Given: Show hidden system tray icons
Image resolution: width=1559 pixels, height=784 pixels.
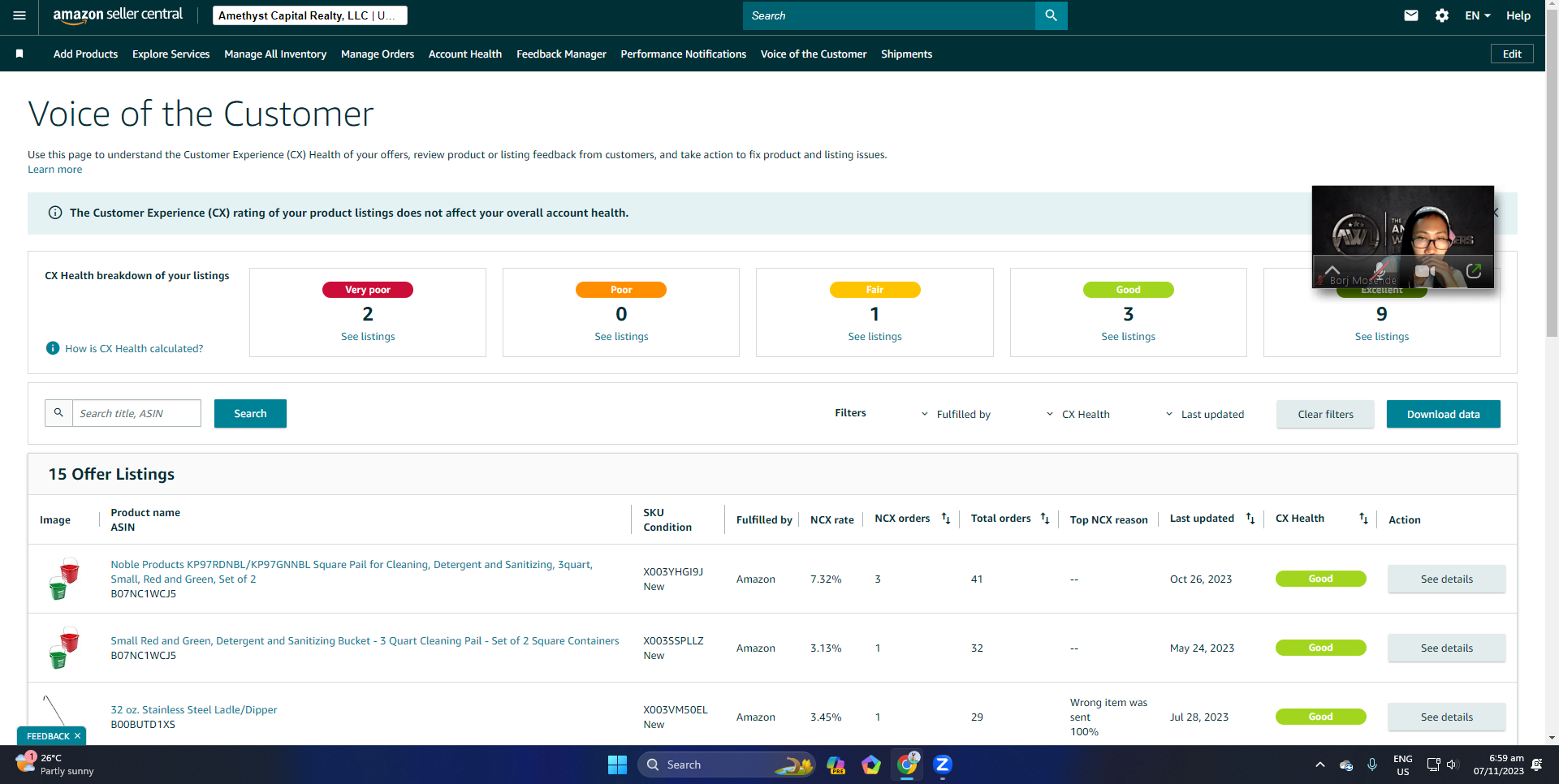Looking at the screenshot, I should point(1320,765).
